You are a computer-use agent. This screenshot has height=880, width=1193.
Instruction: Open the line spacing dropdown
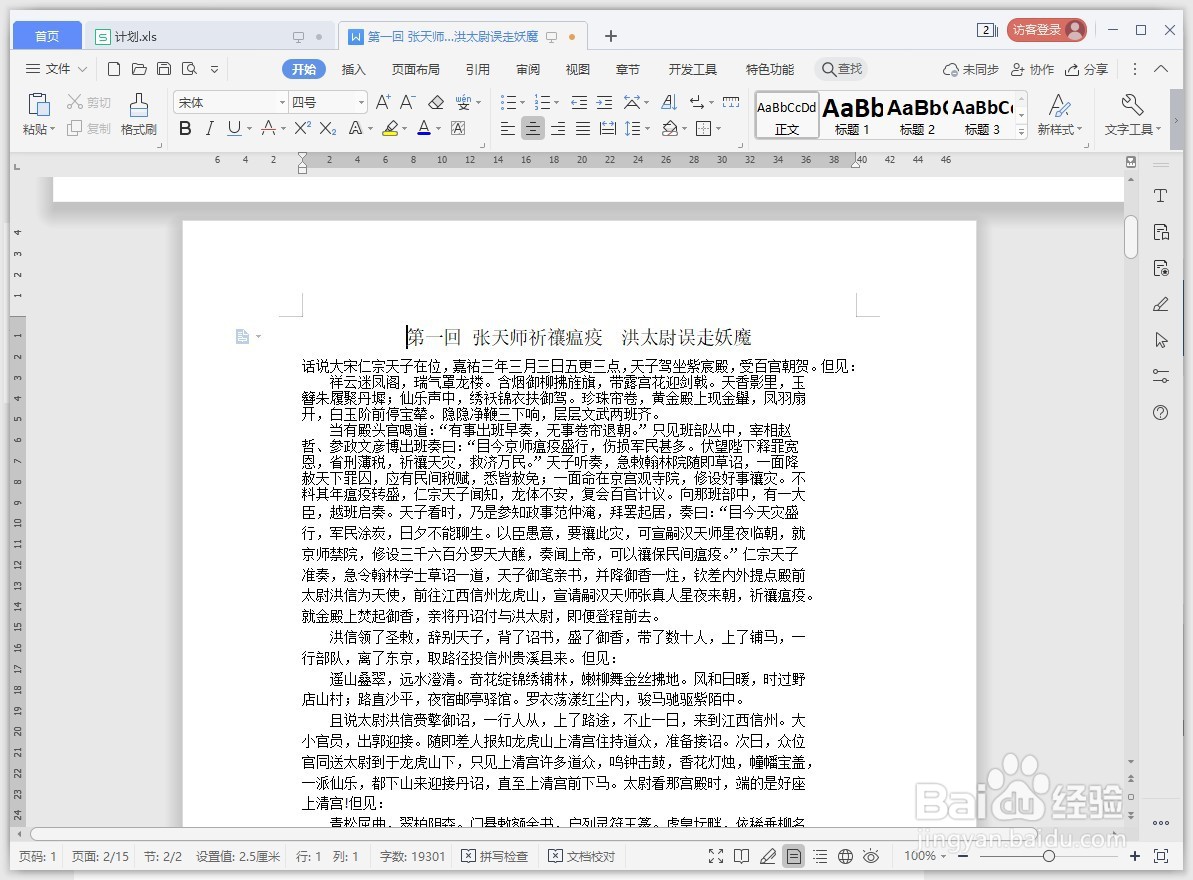[x=647, y=129]
